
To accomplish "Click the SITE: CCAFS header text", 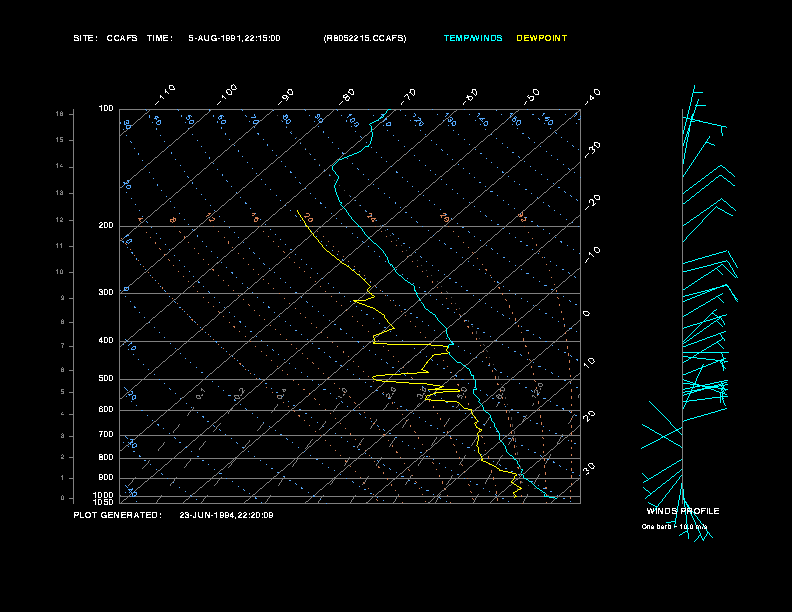I will 106,38.
